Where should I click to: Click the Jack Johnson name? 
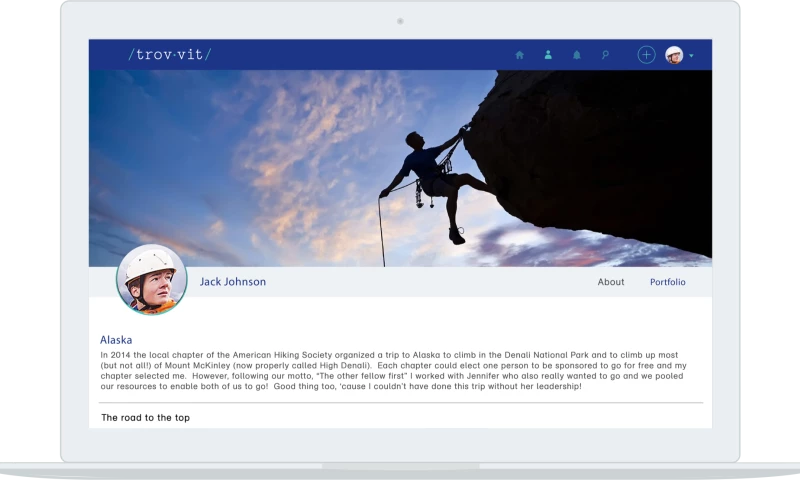(x=233, y=282)
